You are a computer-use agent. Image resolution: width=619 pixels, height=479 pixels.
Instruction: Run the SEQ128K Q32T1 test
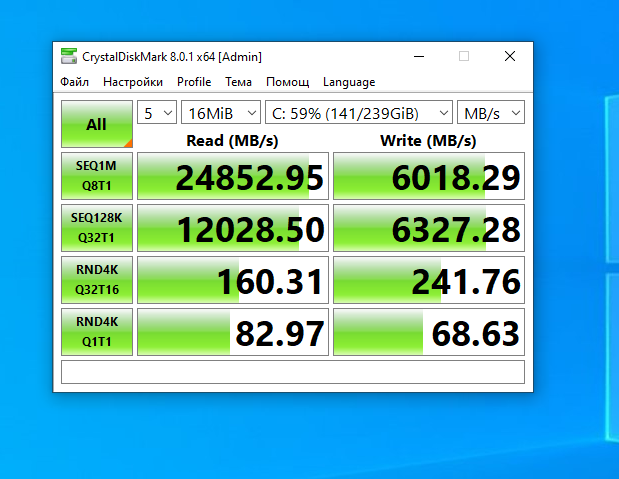click(x=97, y=228)
